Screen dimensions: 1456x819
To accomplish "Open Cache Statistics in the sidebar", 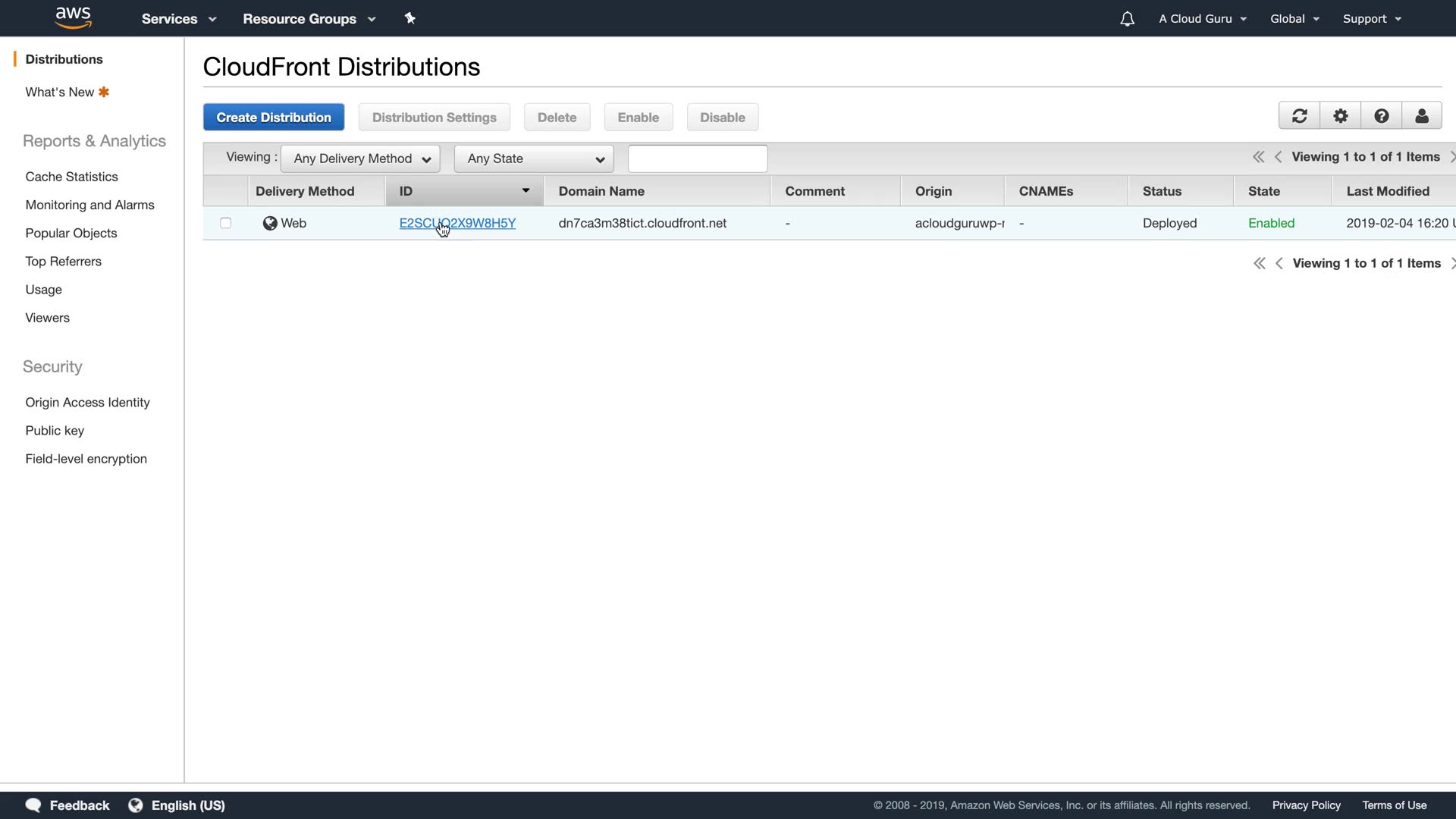I will pos(71,177).
